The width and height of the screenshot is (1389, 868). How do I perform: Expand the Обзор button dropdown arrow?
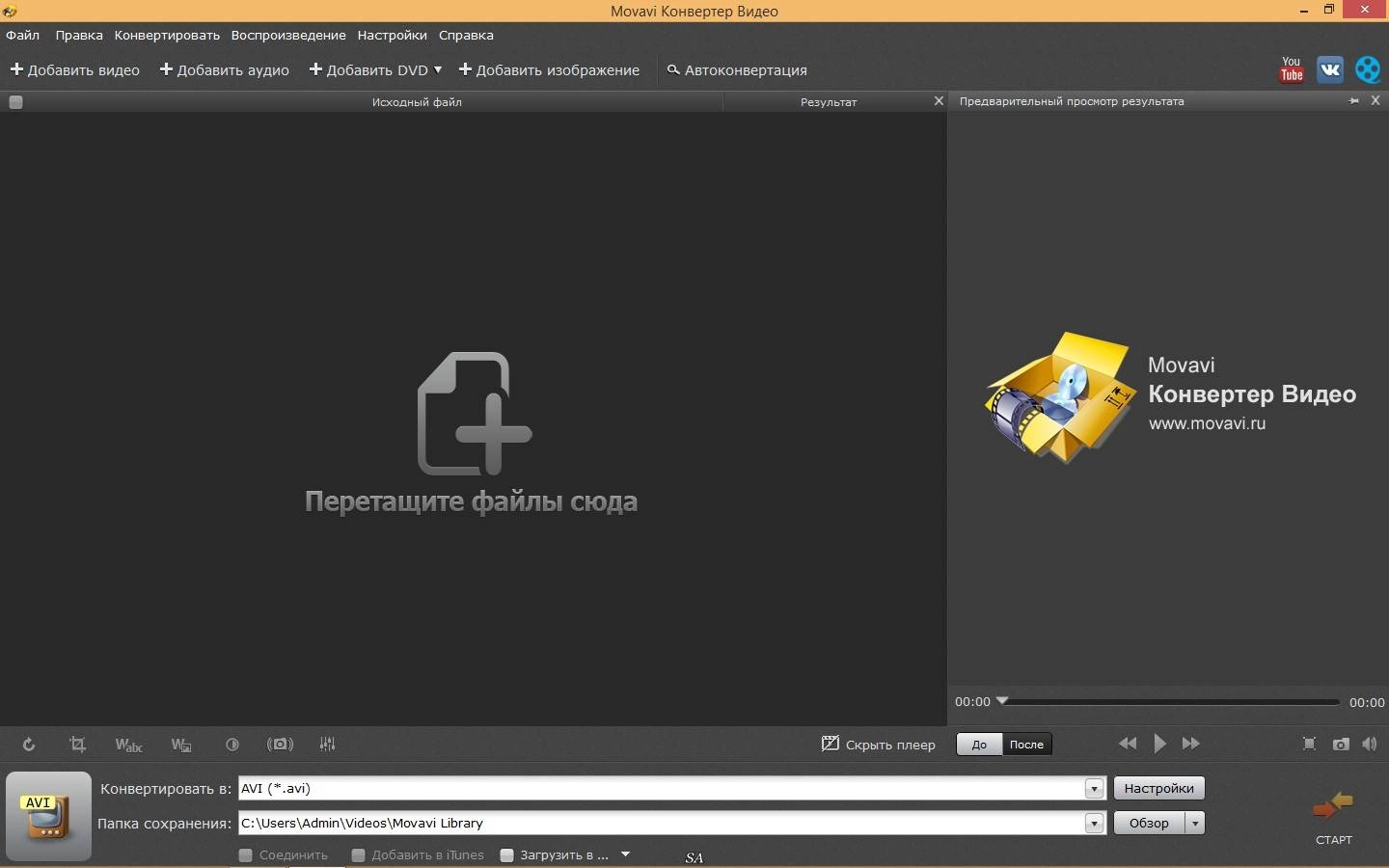click(1195, 824)
